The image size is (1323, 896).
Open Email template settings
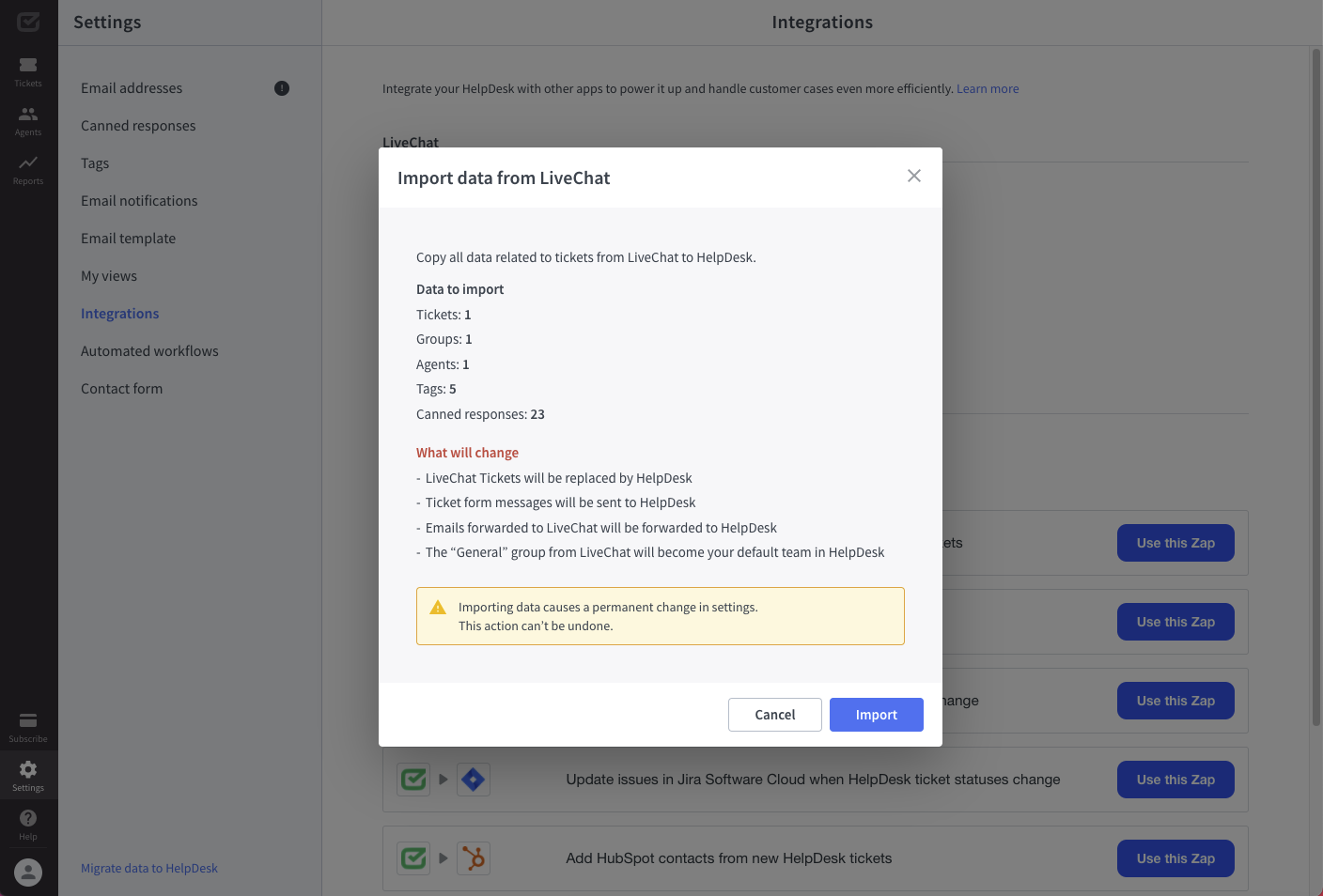pyautogui.click(x=128, y=239)
